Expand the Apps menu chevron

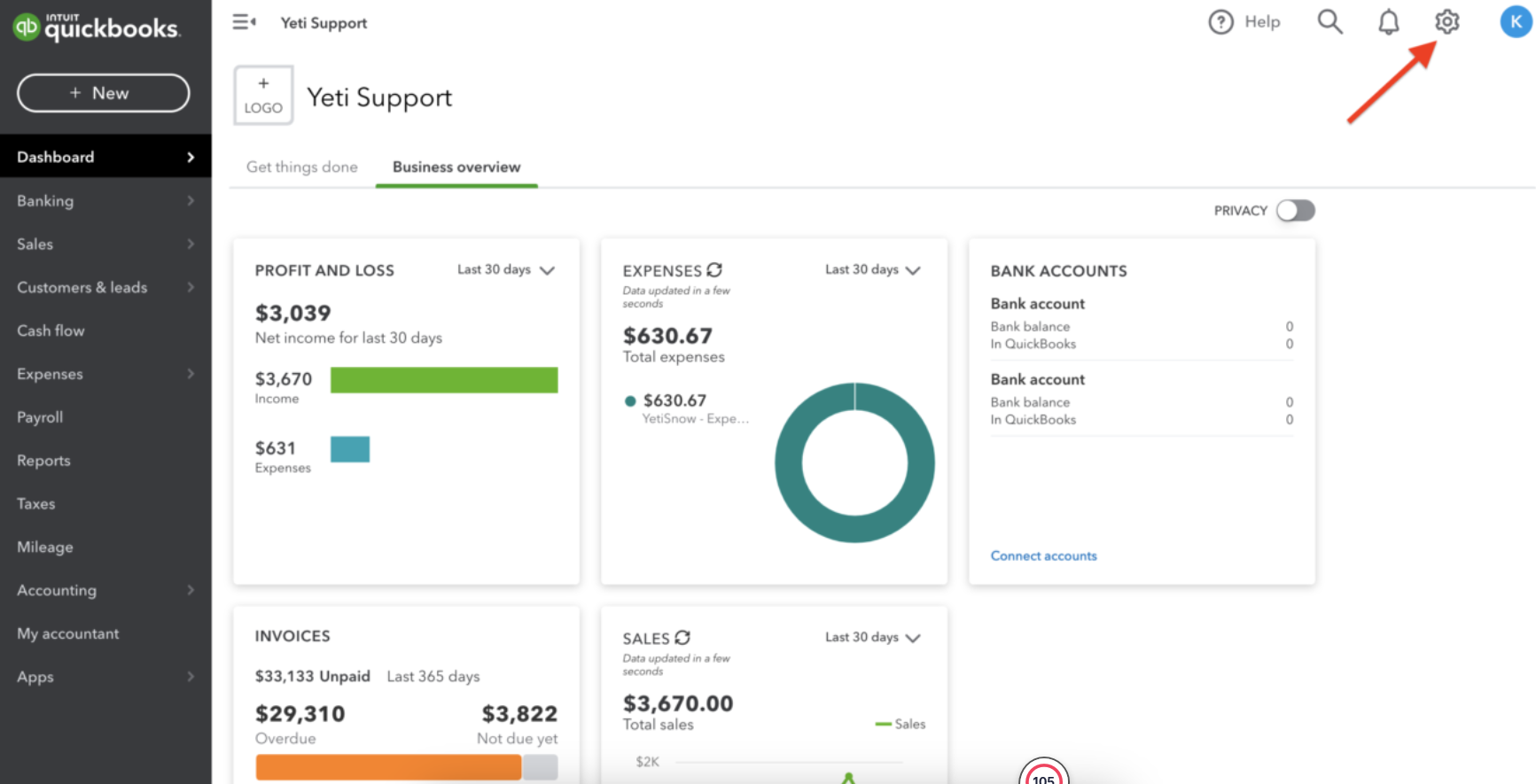pos(191,677)
